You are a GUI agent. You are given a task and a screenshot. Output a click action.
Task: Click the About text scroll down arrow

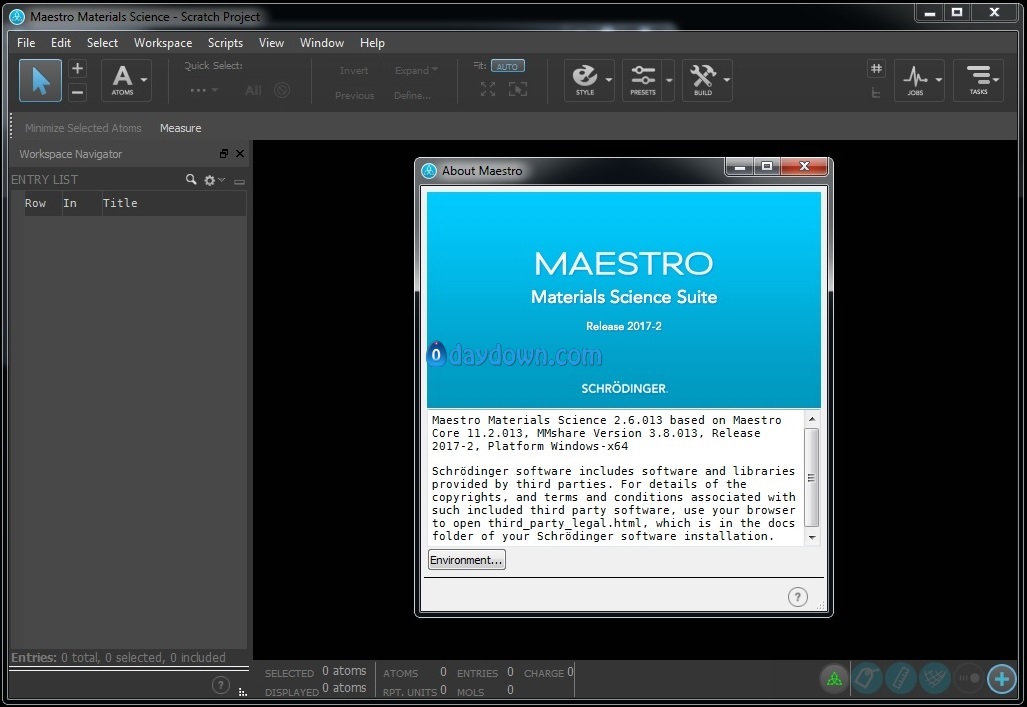tap(812, 537)
